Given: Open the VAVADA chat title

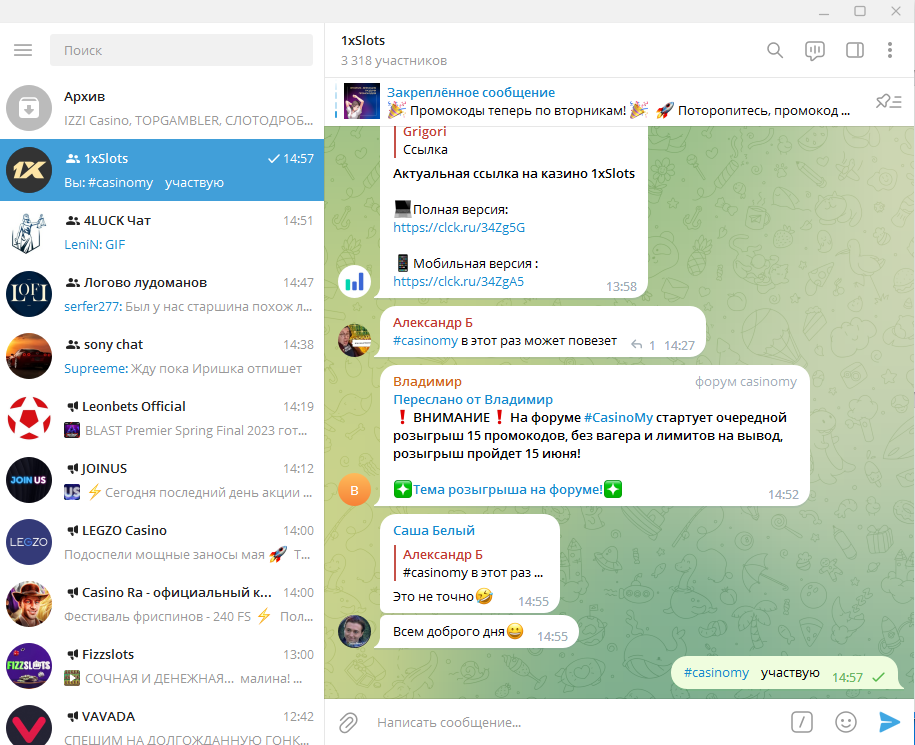Looking at the screenshot, I should (108, 716).
